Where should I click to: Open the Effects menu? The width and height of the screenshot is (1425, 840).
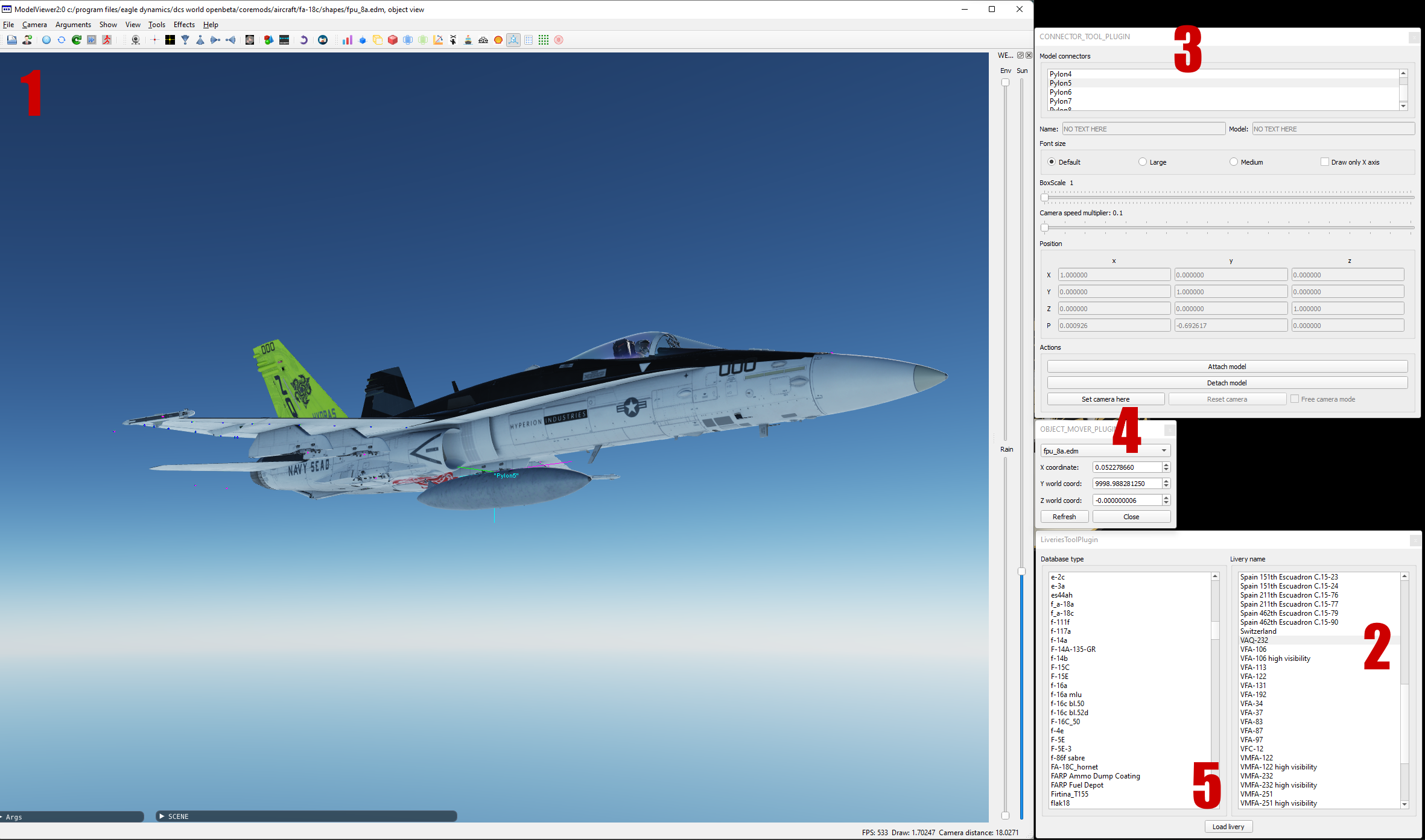tap(184, 25)
